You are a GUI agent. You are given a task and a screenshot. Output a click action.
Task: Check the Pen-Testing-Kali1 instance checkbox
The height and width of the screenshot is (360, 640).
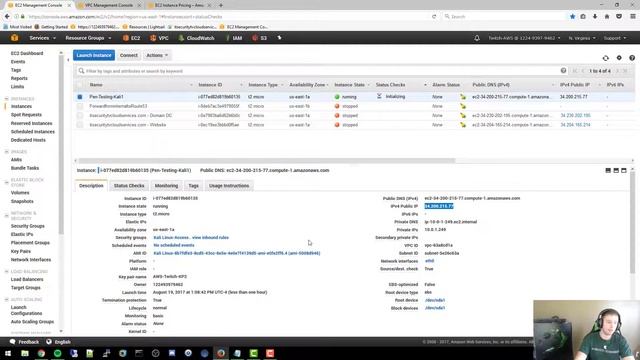[80, 97]
